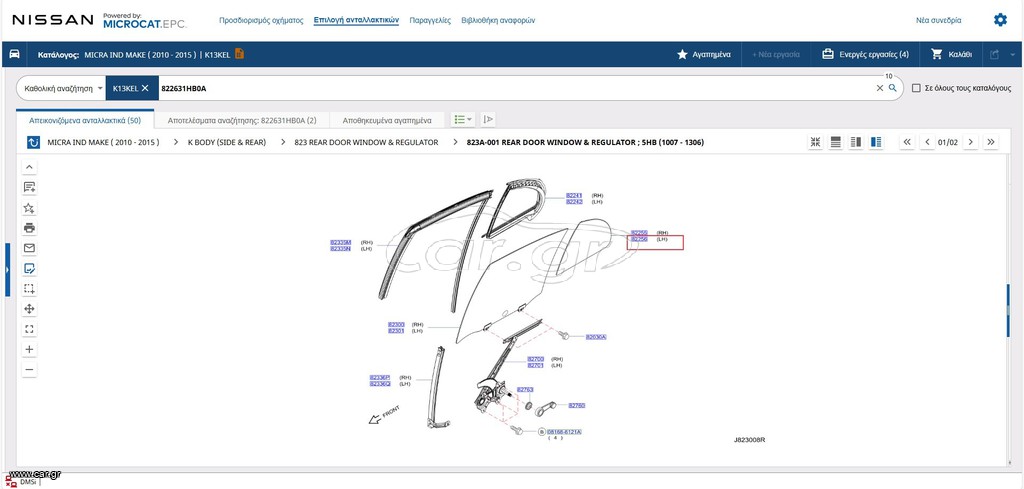Viewport: 1024px width, 489px height.
Task: Enable 'Σε όλους τους καταλόγους' checkbox
Action: (x=916, y=88)
